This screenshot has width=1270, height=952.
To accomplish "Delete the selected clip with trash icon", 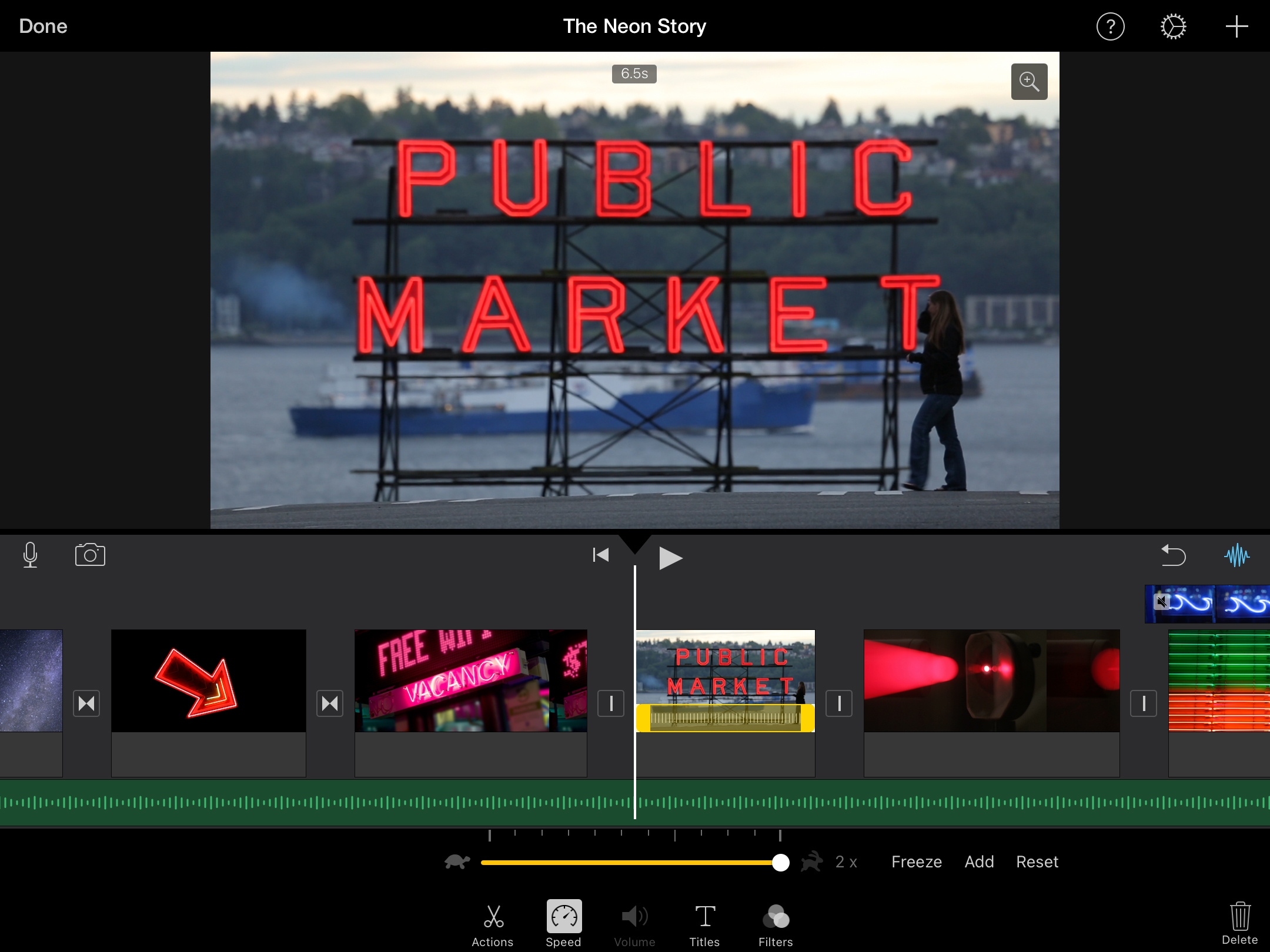I will coord(1239,923).
